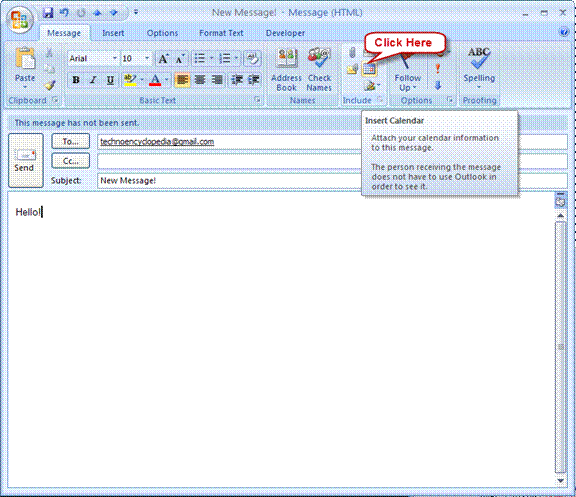Click the Save icon in quick access toolbar
Viewport: 576px width, 497px height.
(x=48, y=13)
